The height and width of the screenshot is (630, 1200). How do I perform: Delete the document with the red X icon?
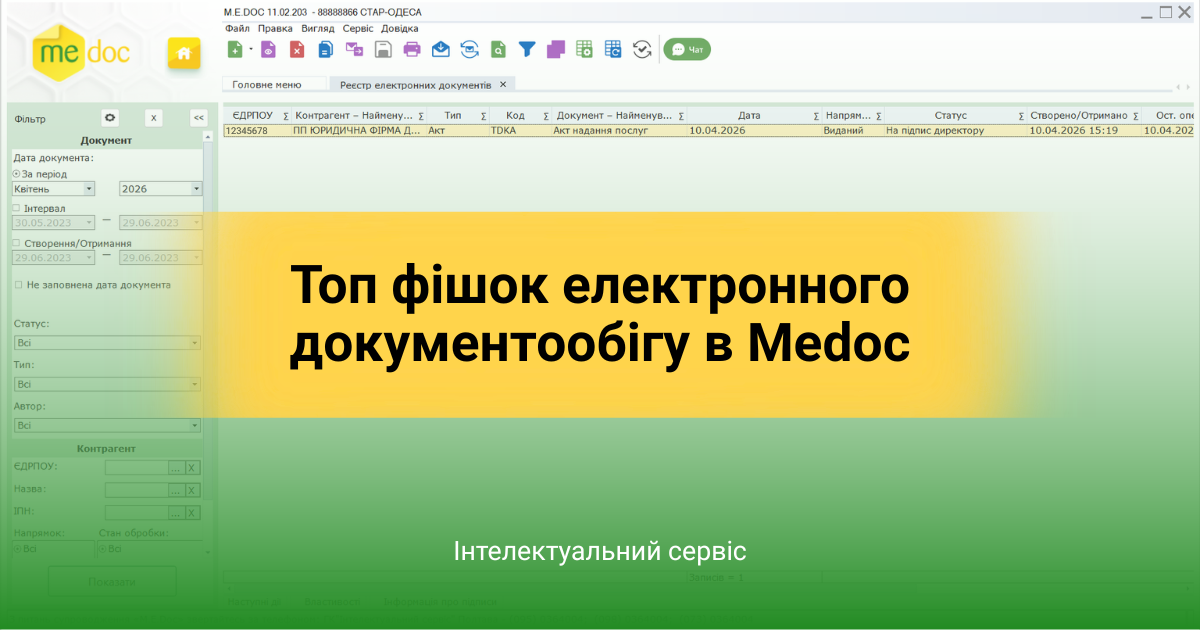[x=297, y=49]
